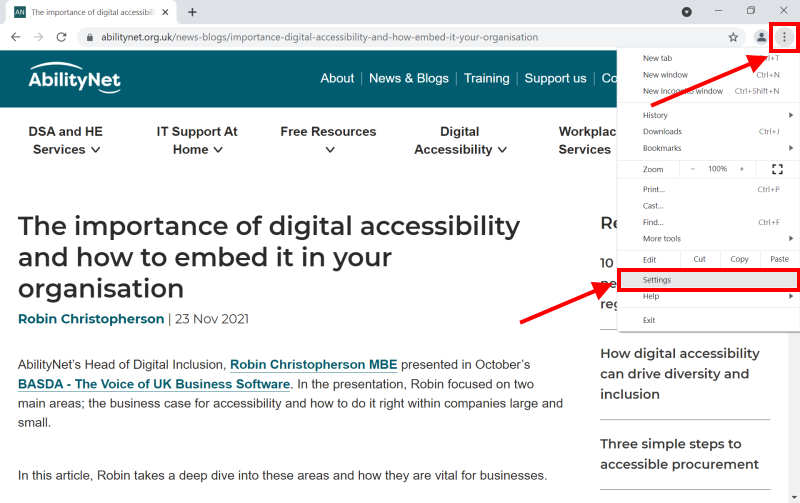Reload the page
Screen dimensions: 800x503
point(62,37)
